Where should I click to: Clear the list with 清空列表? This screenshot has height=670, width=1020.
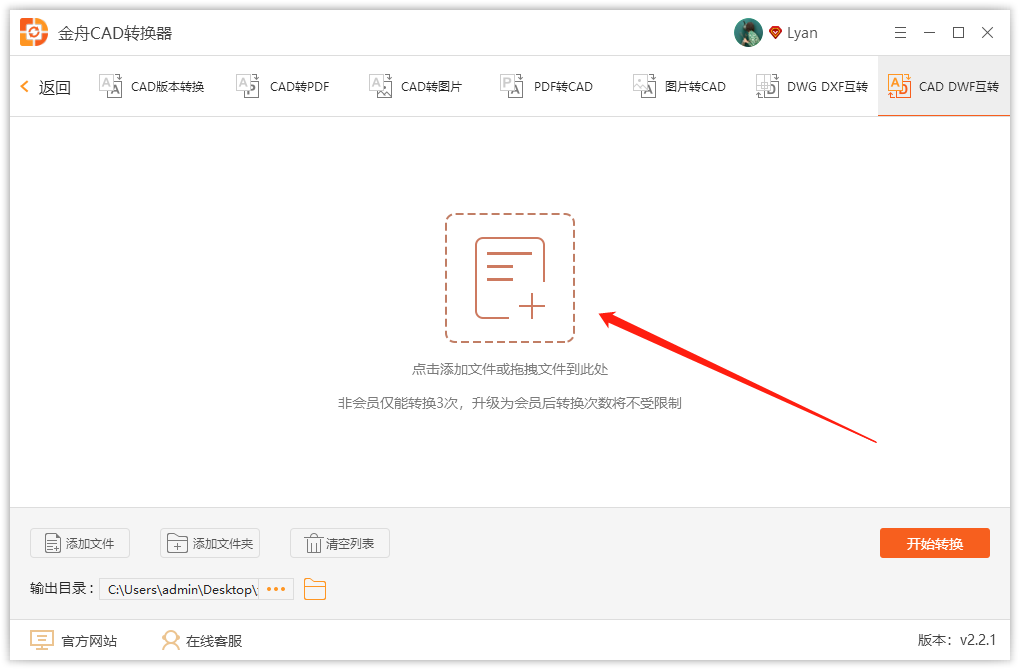pos(340,543)
